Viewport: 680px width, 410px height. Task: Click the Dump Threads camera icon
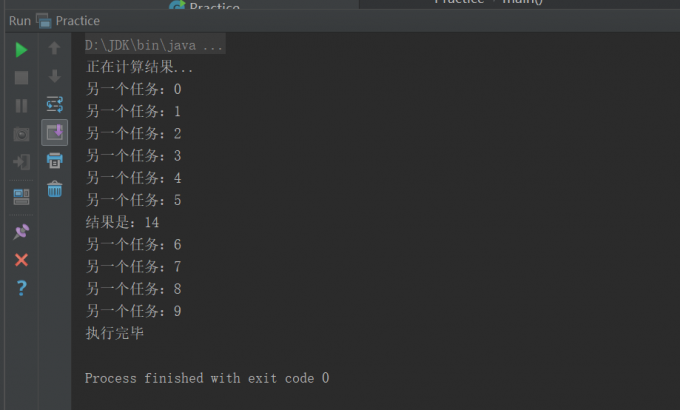pyautogui.click(x=21, y=134)
